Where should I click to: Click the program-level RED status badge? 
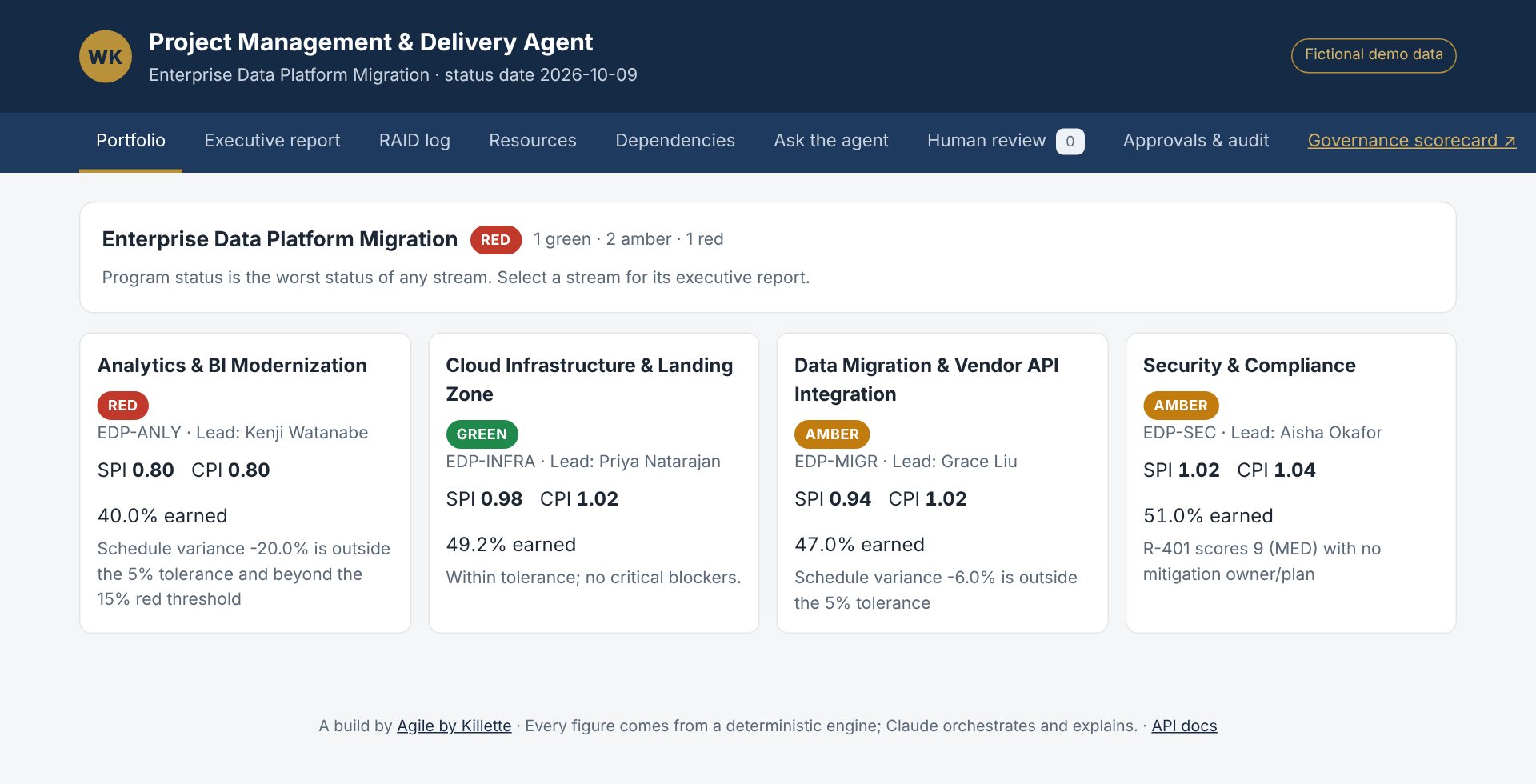click(495, 240)
